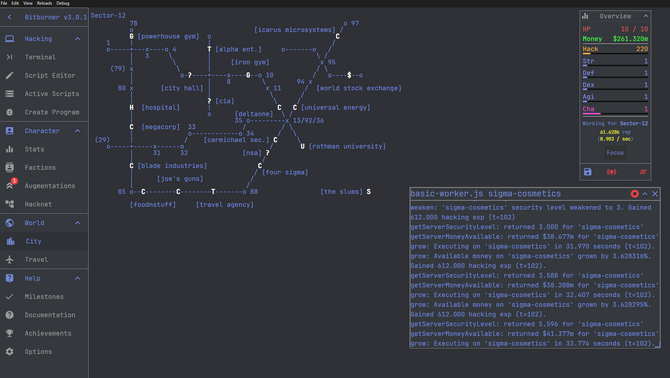Click the World globe icon
This screenshot has width=670, height=378.
coord(9,223)
